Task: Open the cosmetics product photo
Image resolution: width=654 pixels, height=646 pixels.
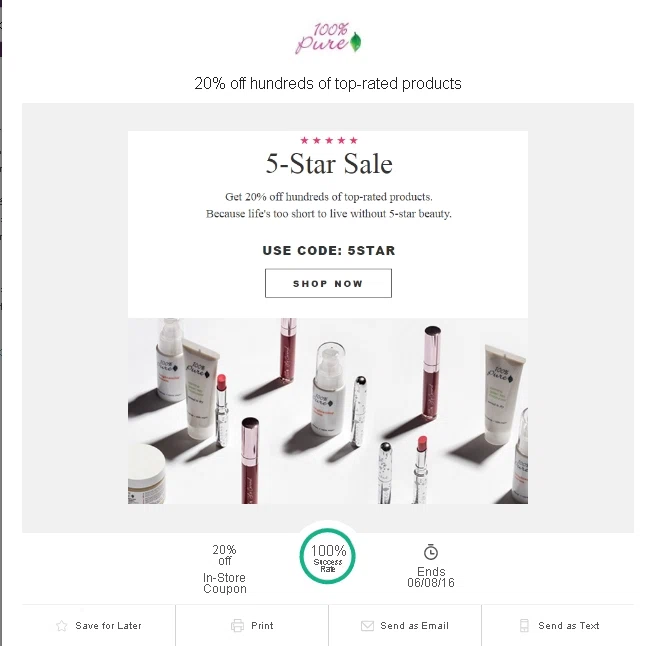Action: [x=328, y=411]
